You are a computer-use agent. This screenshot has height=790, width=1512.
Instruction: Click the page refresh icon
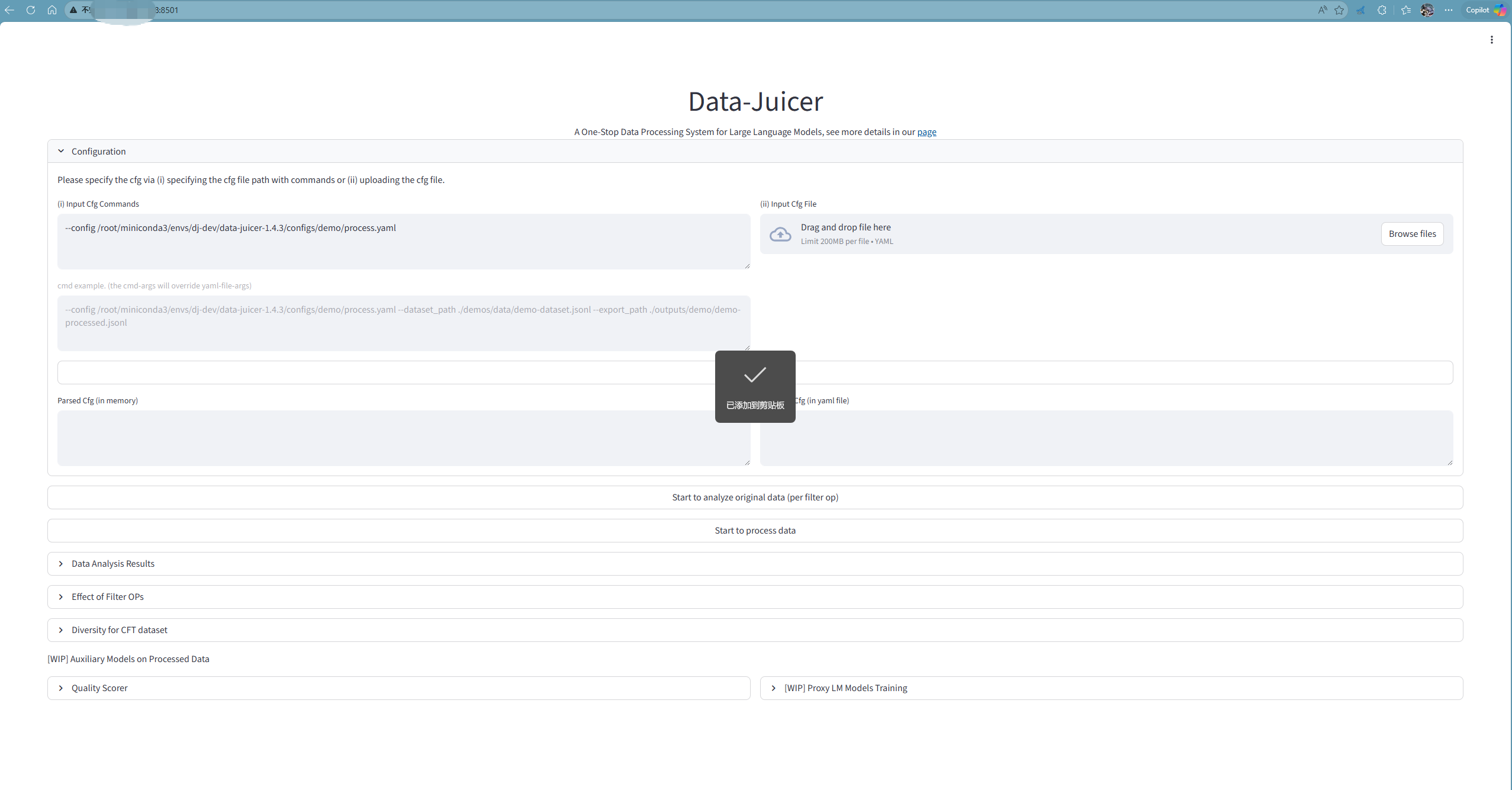click(31, 10)
